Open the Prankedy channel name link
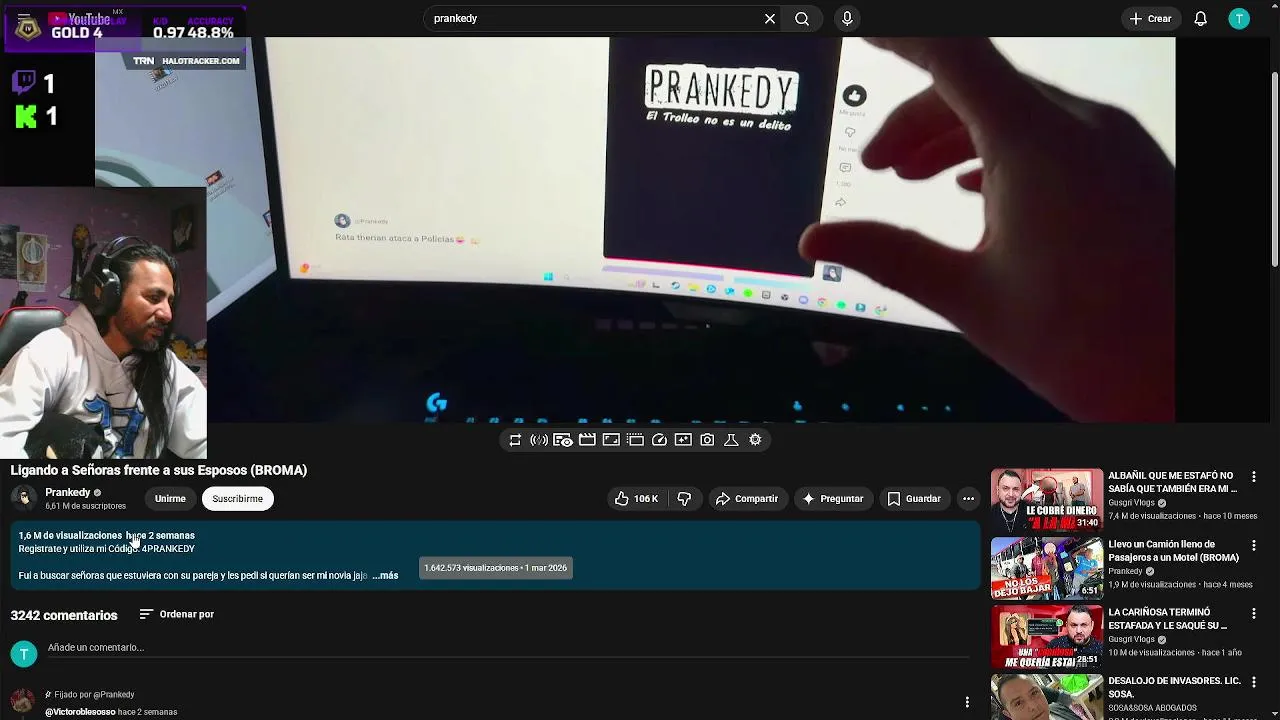Screen dimensions: 1280x720 (x=68, y=492)
